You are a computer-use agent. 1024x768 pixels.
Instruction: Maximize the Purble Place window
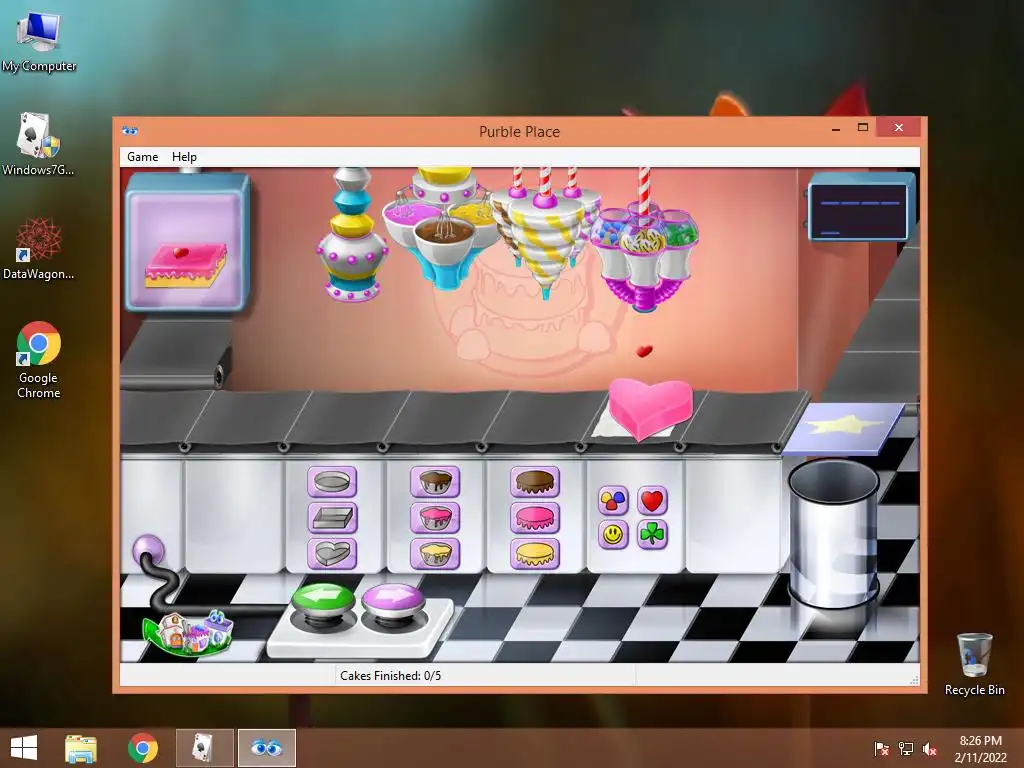click(x=863, y=128)
